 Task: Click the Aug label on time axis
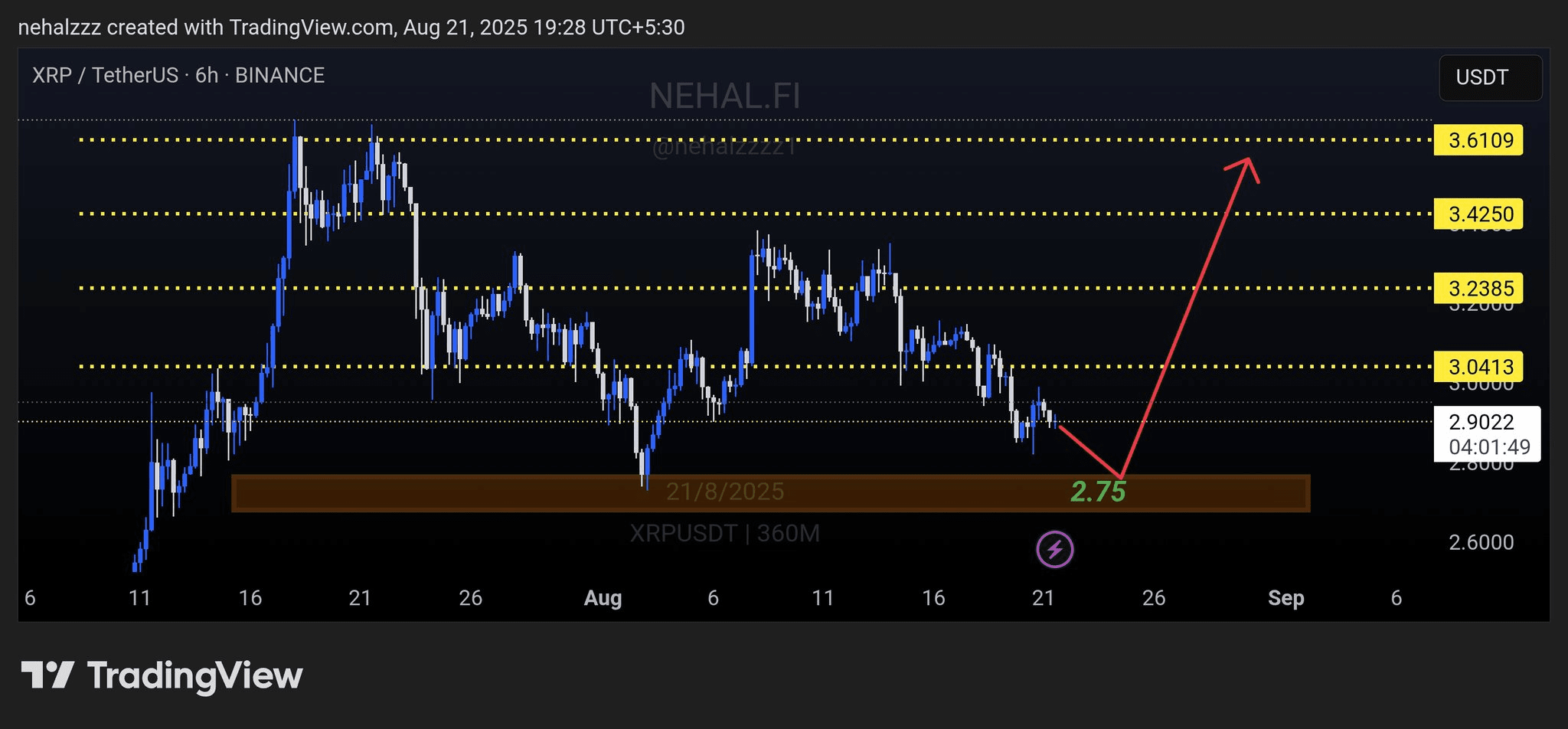pos(603,598)
